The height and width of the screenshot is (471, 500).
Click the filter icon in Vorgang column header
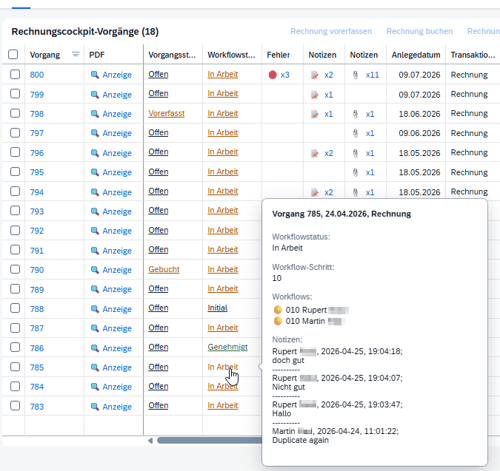pos(76,54)
